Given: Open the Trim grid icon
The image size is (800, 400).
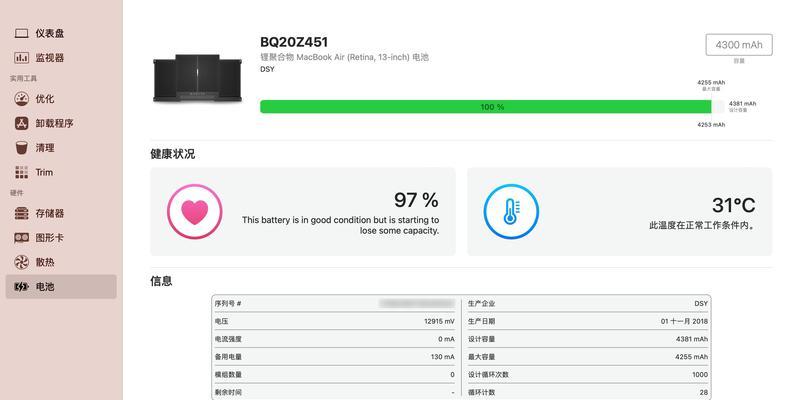Looking at the screenshot, I should pos(21,172).
